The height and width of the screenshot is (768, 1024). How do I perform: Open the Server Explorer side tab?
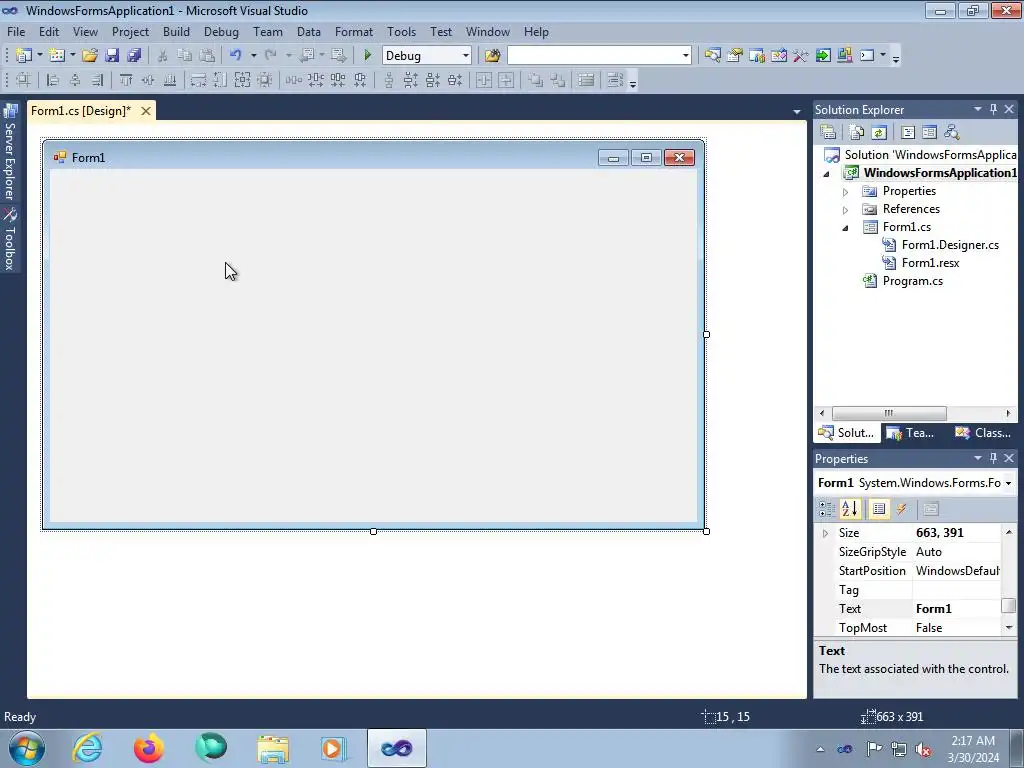[10, 152]
